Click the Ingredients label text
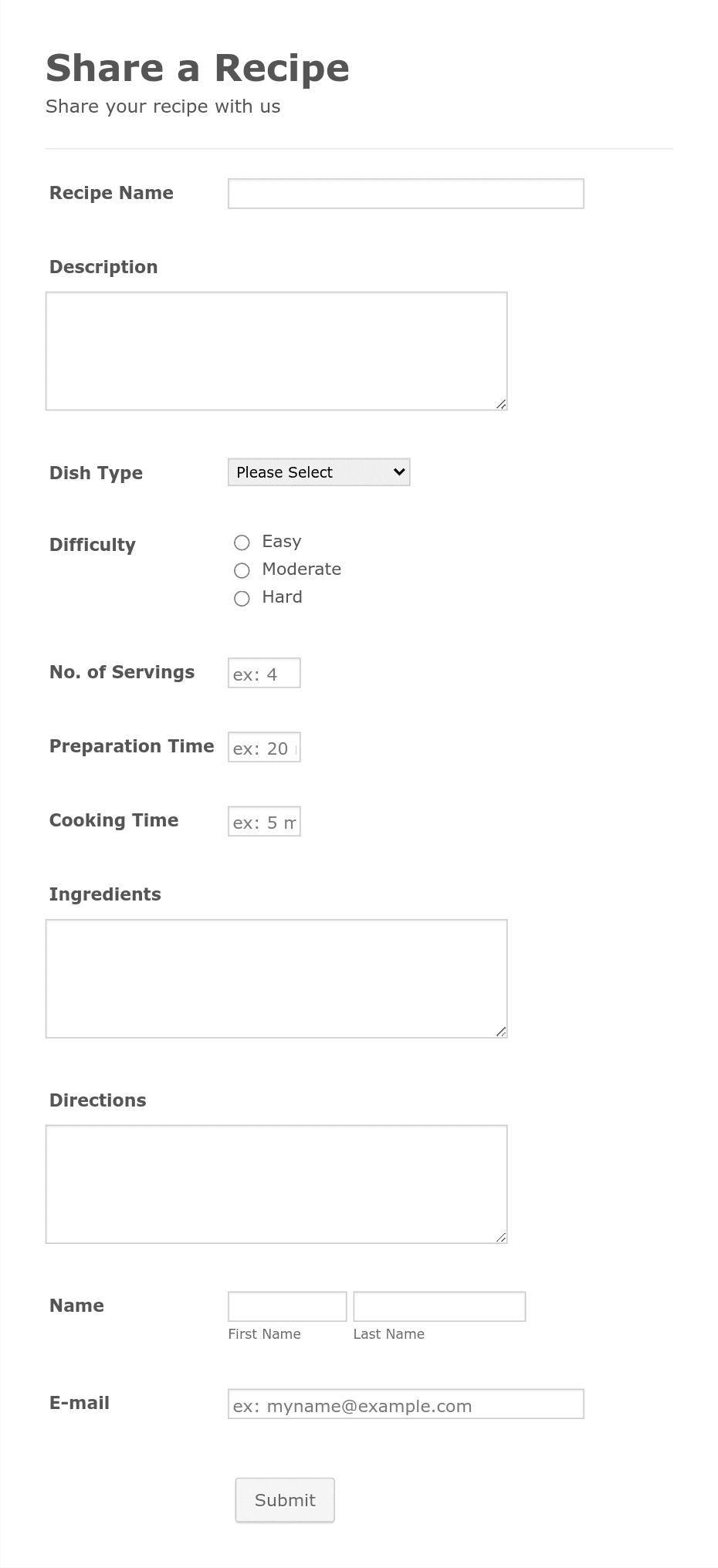Viewport: 718px width, 1568px height. [x=104, y=894]
